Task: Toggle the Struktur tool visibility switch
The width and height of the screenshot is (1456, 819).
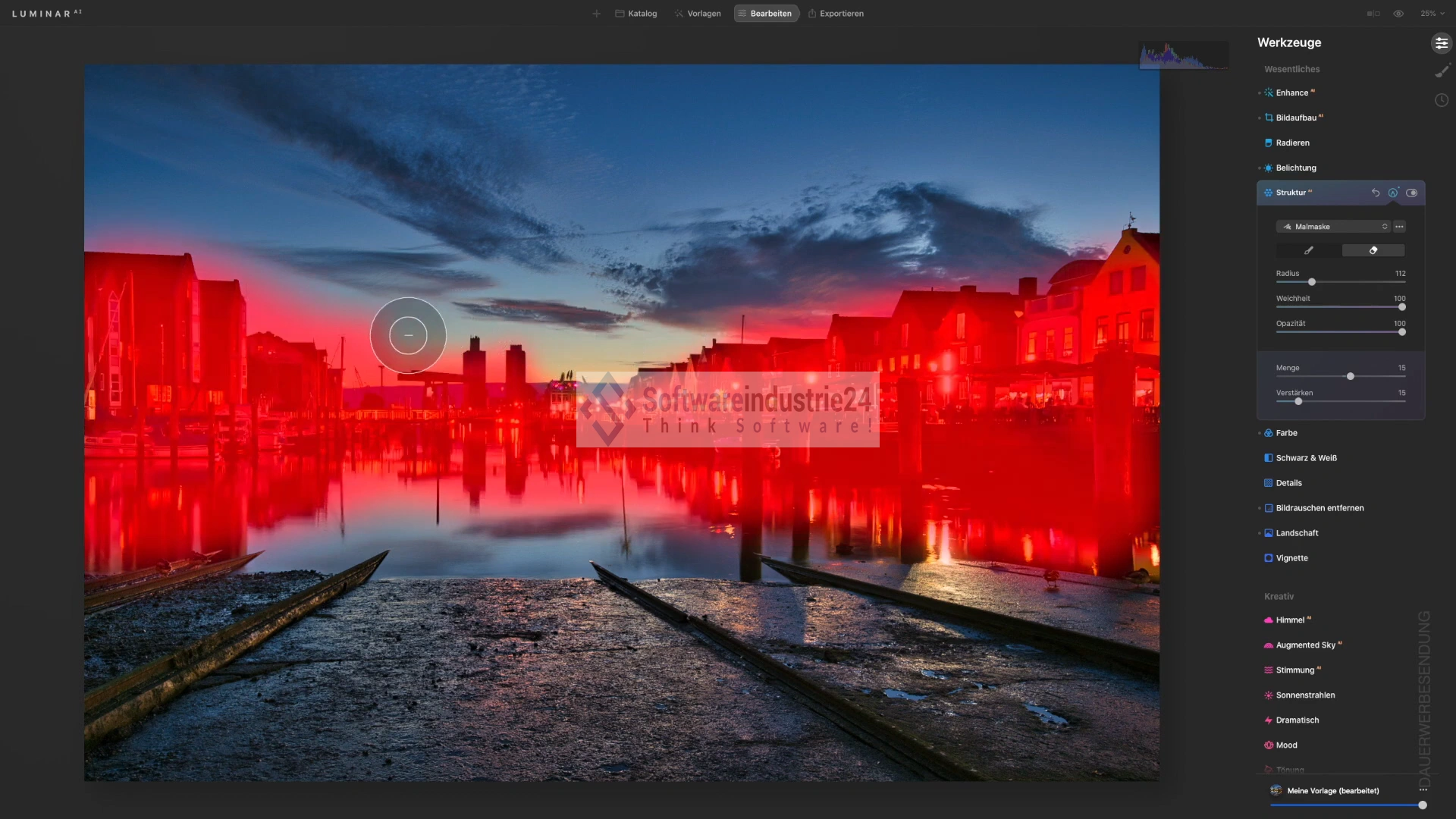Action: click(1411, 193)
